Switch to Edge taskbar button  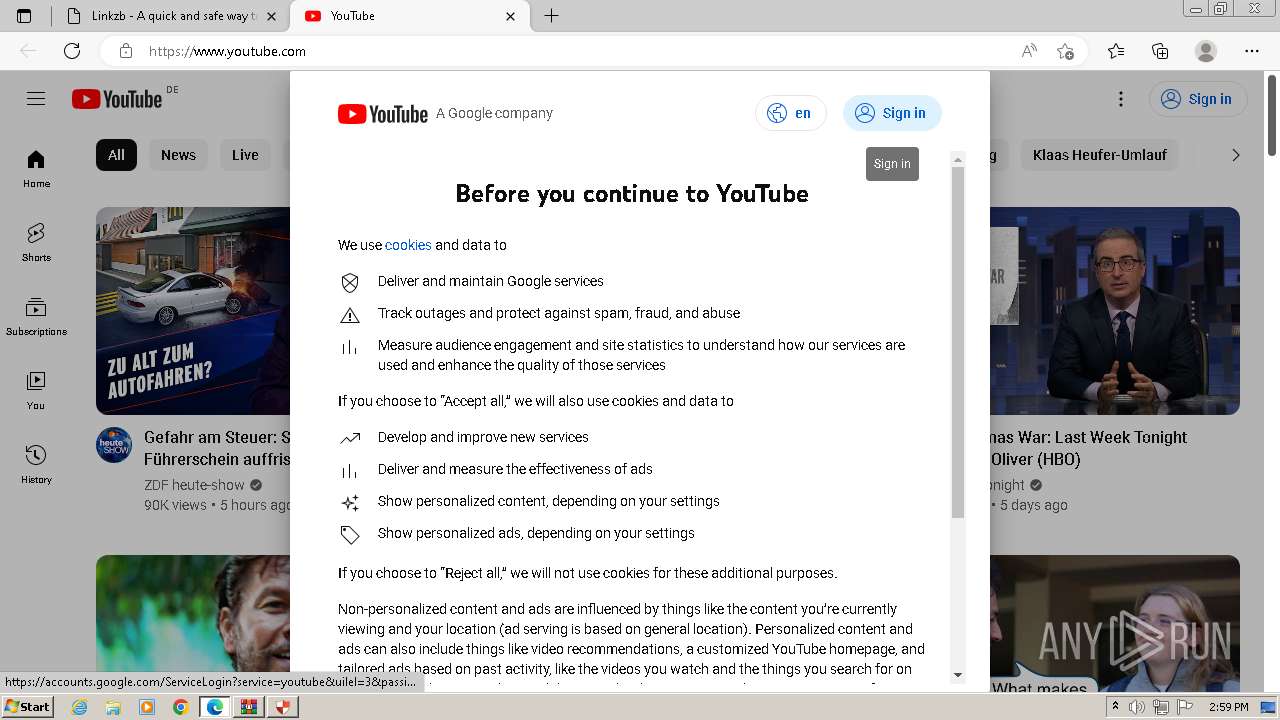pos(215,707)
